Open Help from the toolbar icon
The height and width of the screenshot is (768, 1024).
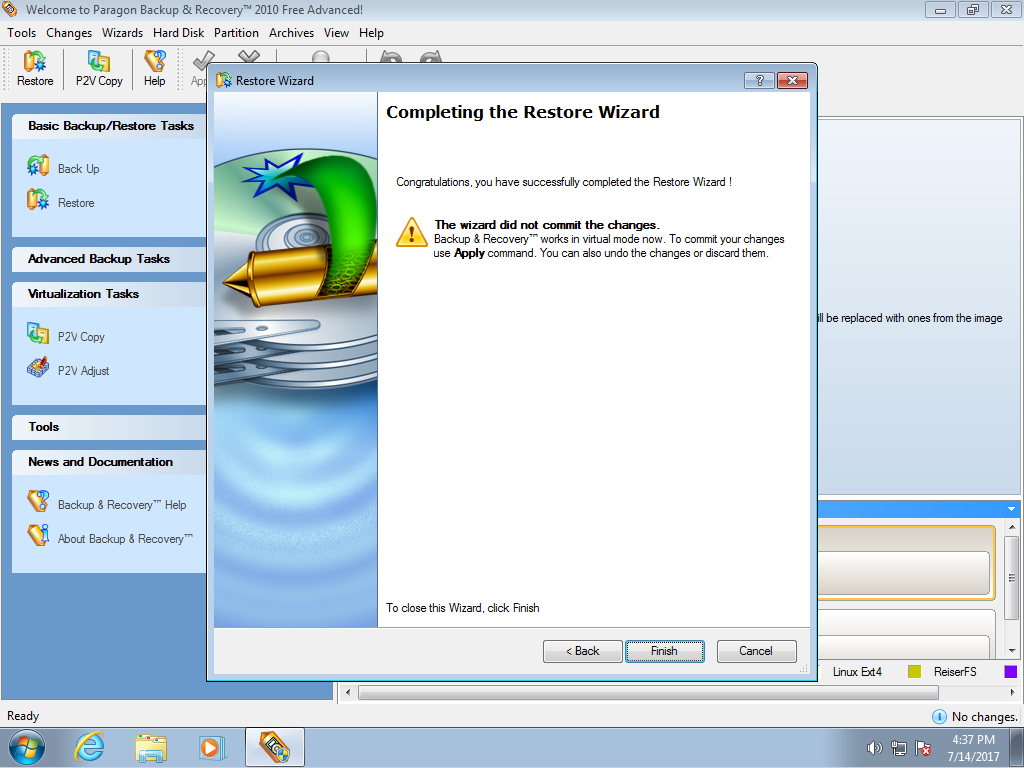pos(154,68)
